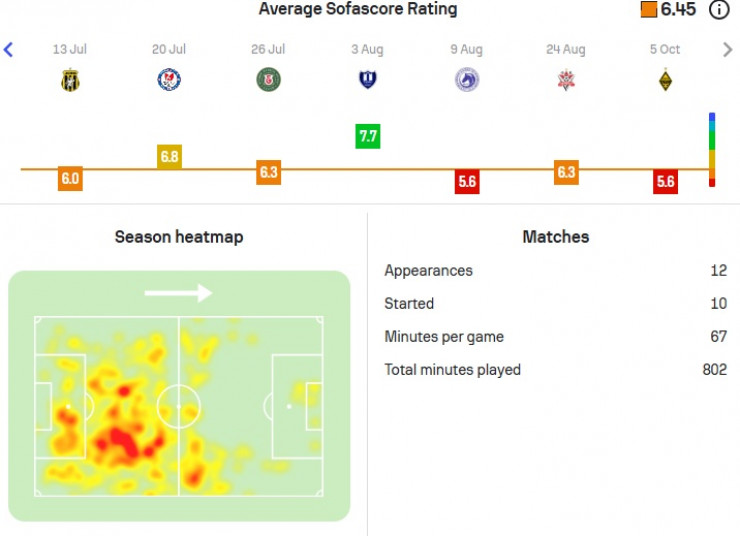The width and height of the screenshot is (740, 536).
Task: Select the 6.0 rating marker
Action: tap(70, 179)
